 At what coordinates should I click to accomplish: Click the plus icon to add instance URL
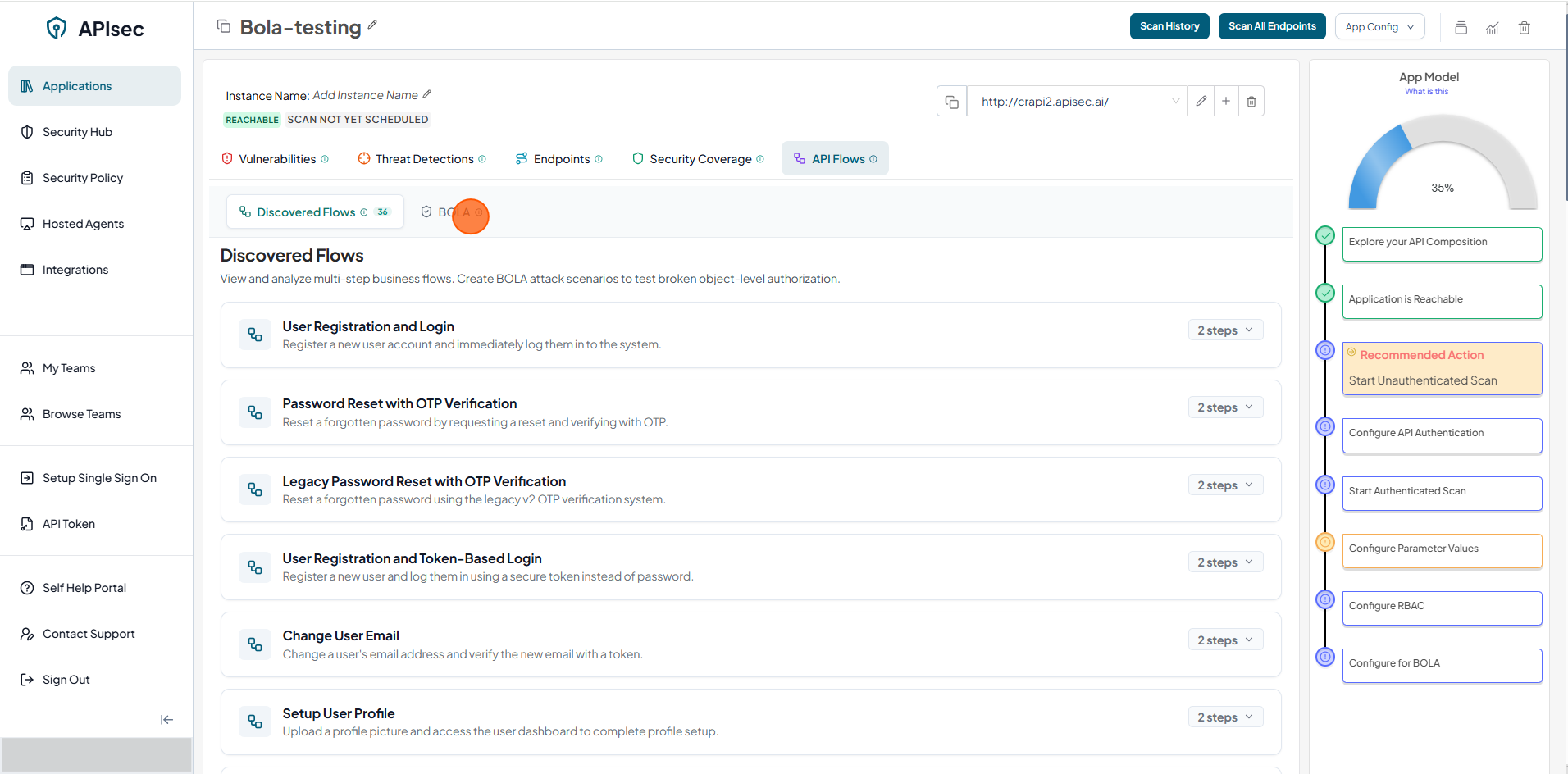click(1226, 102)
